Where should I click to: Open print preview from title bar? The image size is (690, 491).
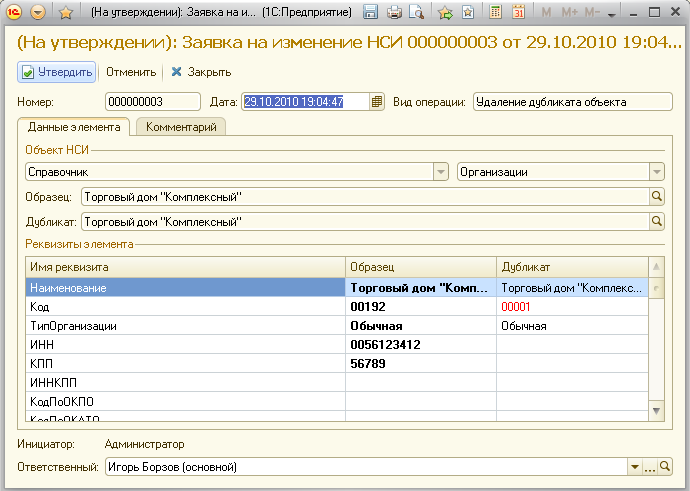tap(415, 13)
